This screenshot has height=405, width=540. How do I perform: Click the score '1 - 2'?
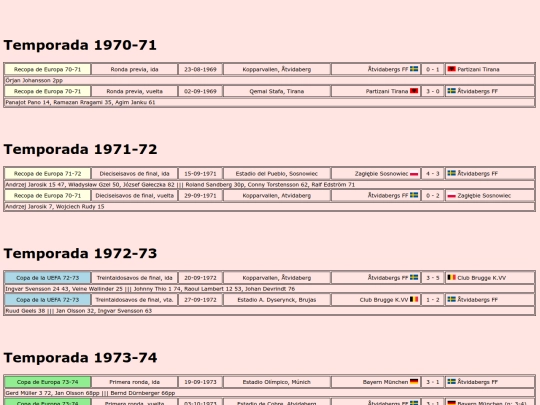click(433, 300)
